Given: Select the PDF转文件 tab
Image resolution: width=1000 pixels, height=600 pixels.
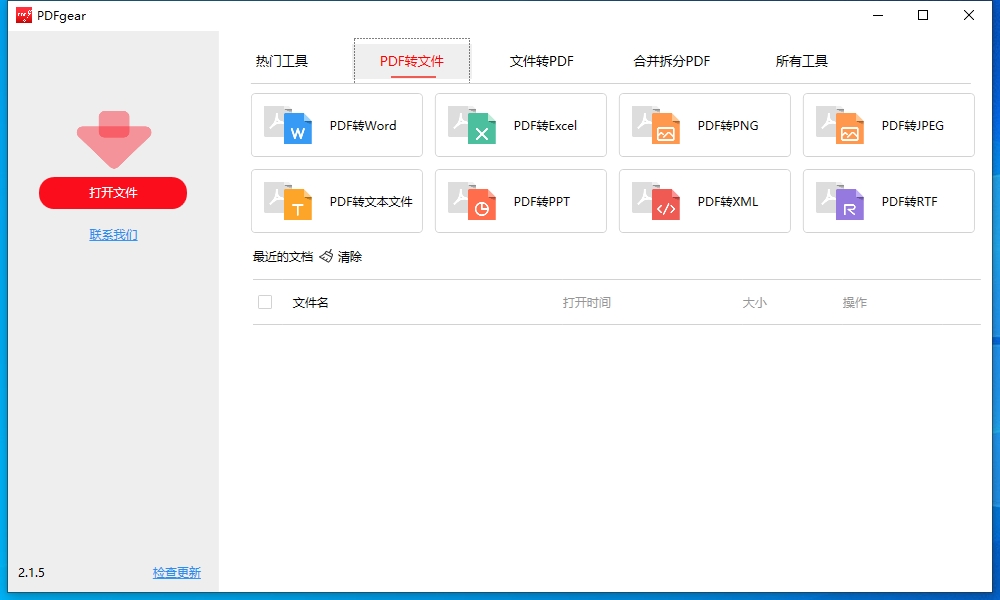Looking at the screenshot, I should [x=412, y=61].
